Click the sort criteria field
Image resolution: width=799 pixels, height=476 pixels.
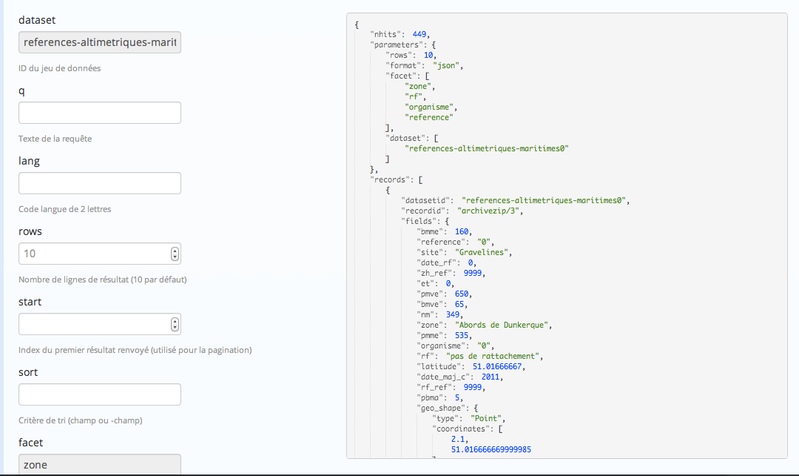pyautogui.click(x=99, y=394)
